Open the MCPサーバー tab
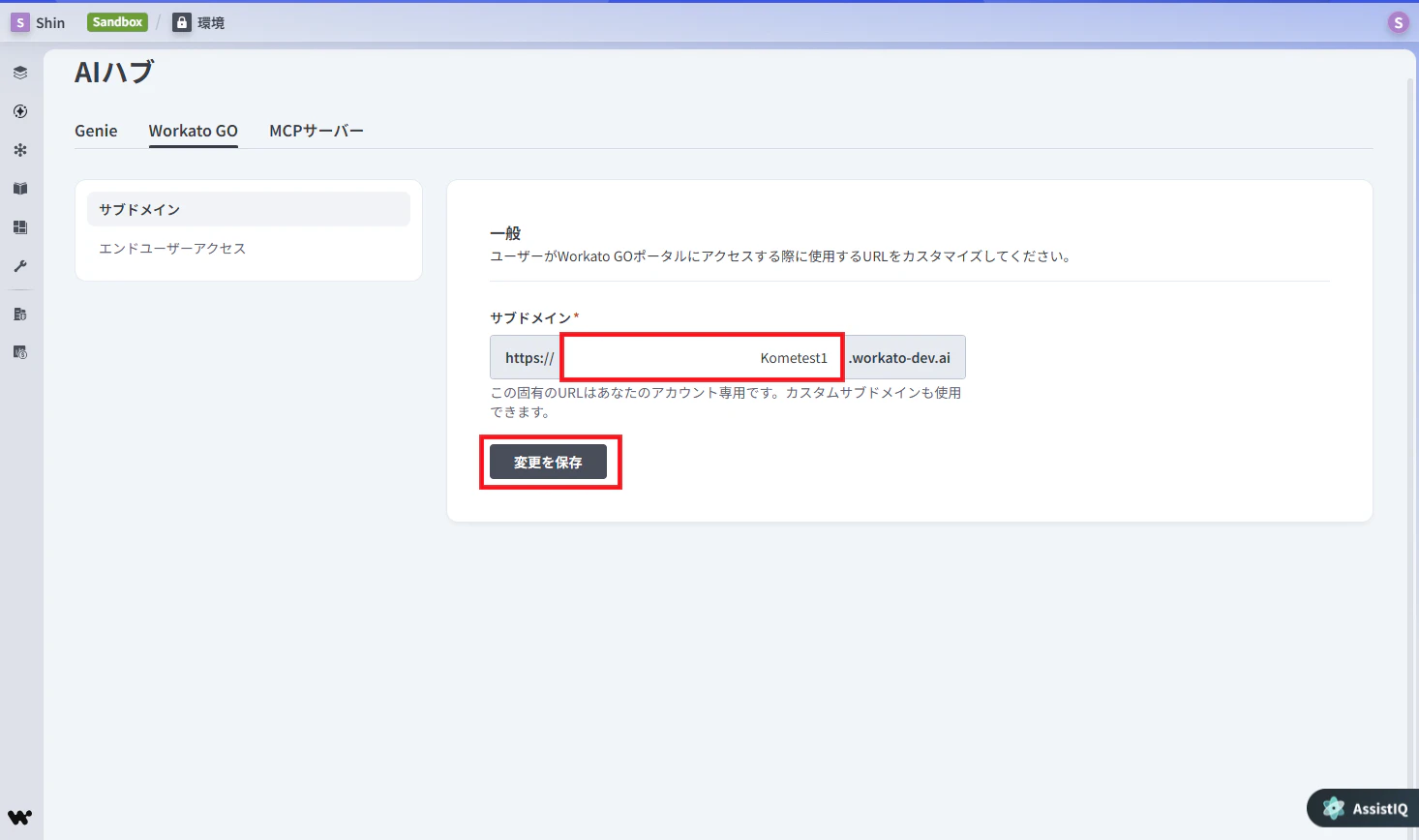 point(317,131)
